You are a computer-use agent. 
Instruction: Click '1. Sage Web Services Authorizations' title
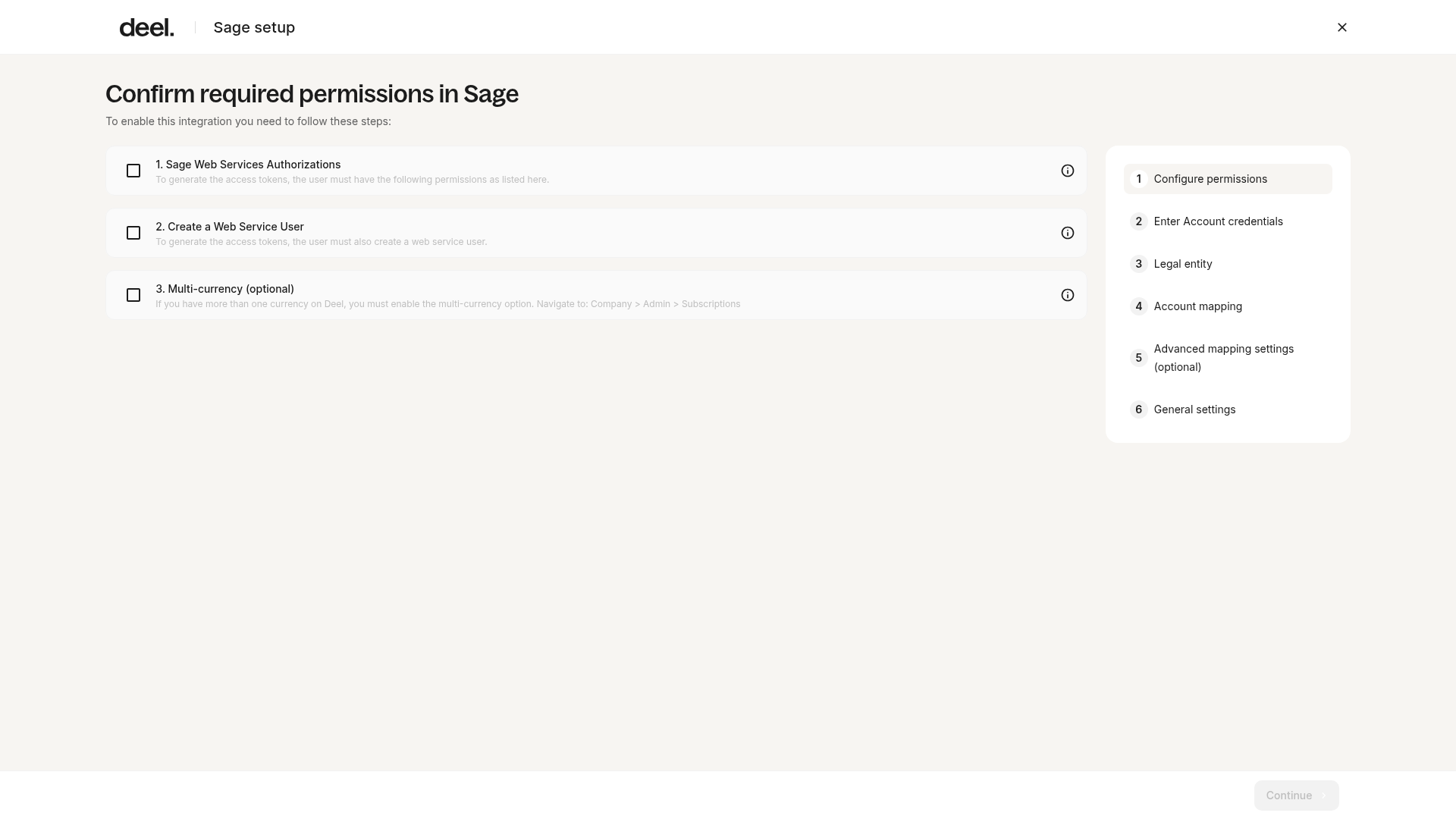248,165
